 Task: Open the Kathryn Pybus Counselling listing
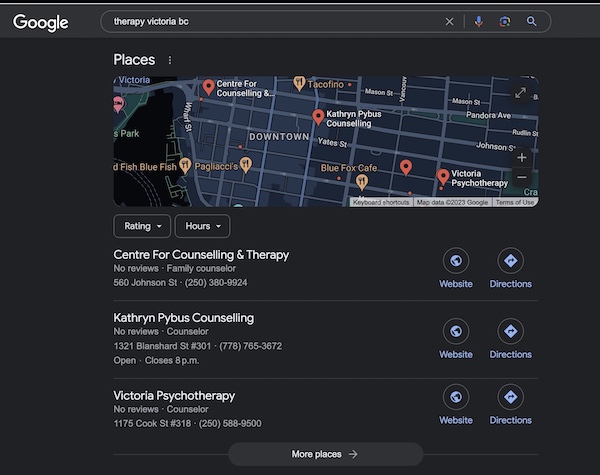[x=184, y=318]
